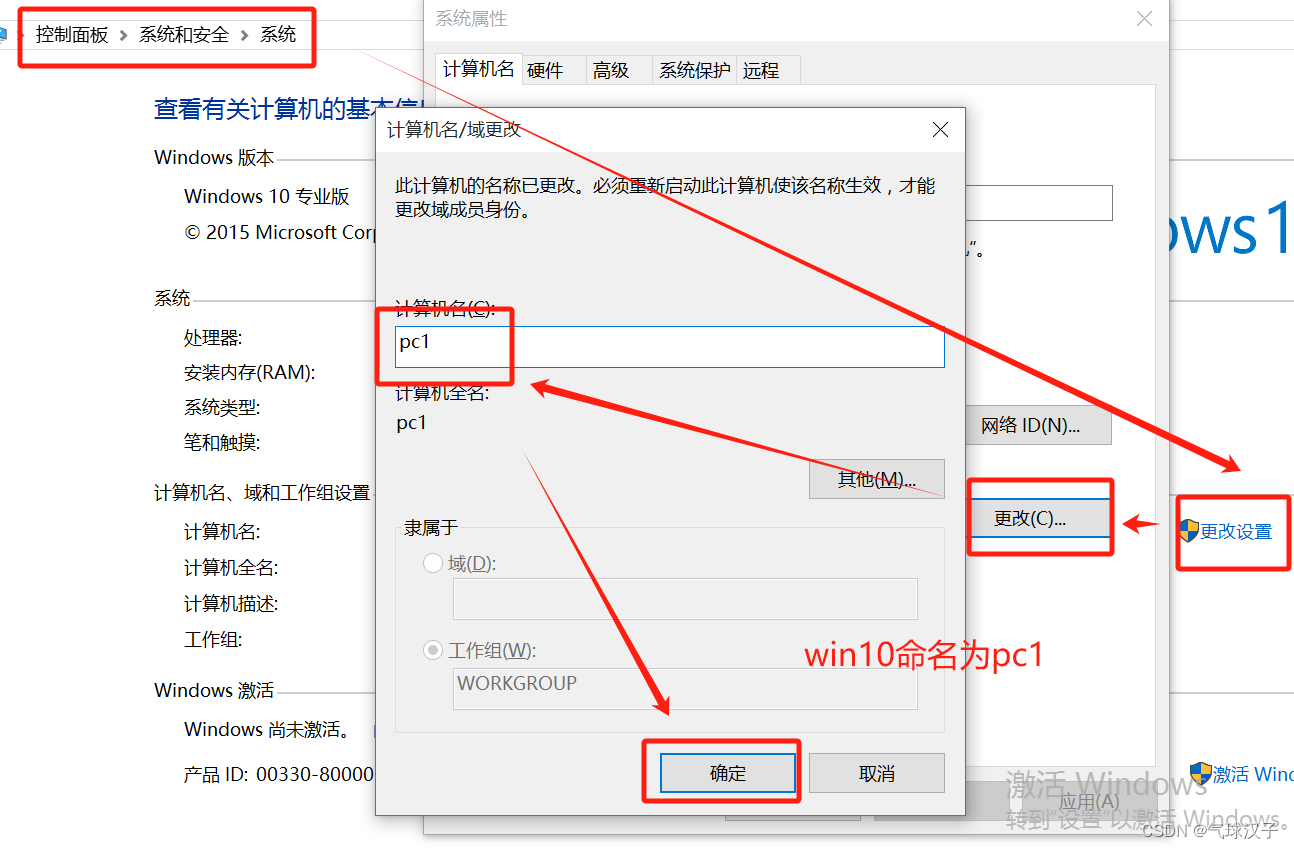1294x849 pixels.
Task: Open the 更改设置 link
Action: 1236,532
